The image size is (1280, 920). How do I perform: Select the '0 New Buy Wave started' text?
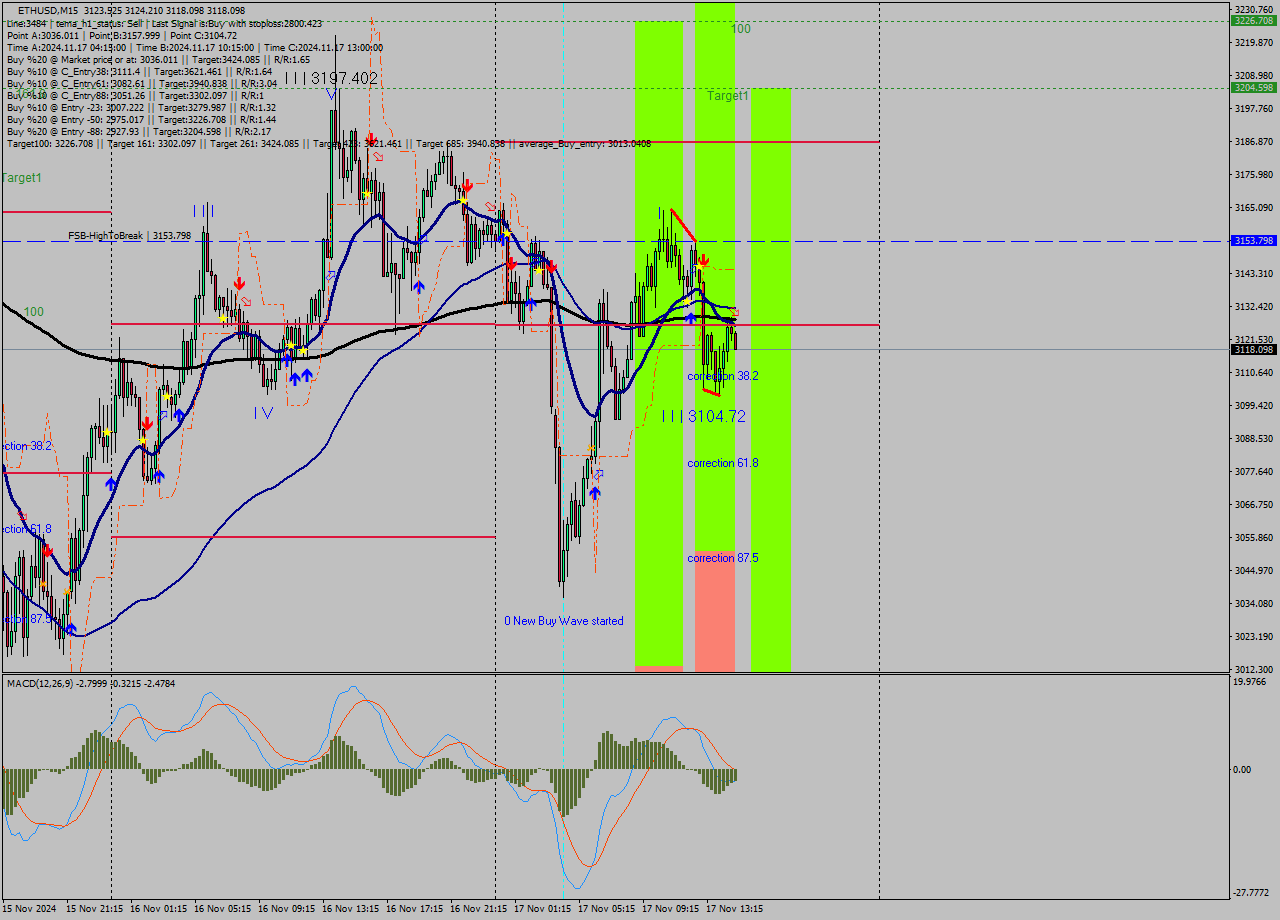tap(564, 621)
